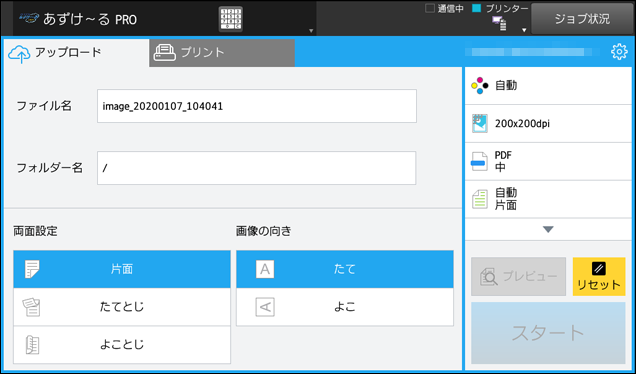Screen dimensions: 636x374
Task: Select よことじ duplex option
Action: point(122,345)
